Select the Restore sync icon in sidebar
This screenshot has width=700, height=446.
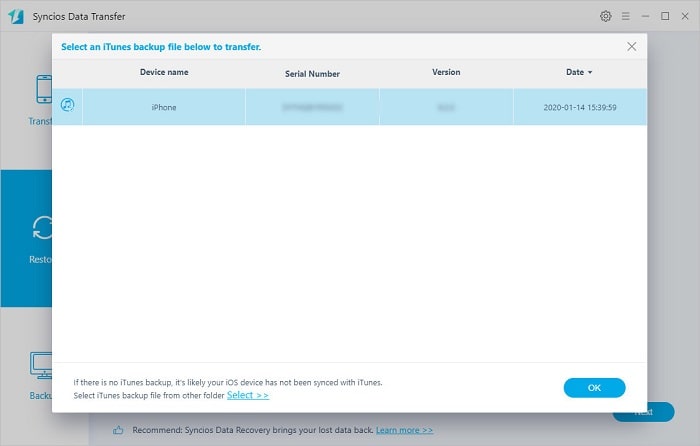[41, 229]
